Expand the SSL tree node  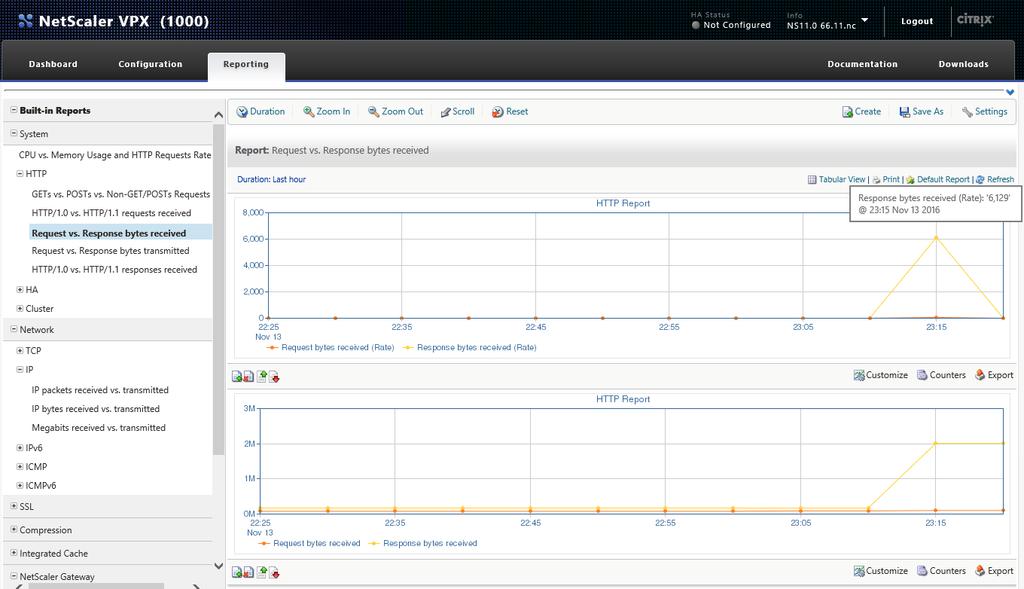click(x=14, y=506)
